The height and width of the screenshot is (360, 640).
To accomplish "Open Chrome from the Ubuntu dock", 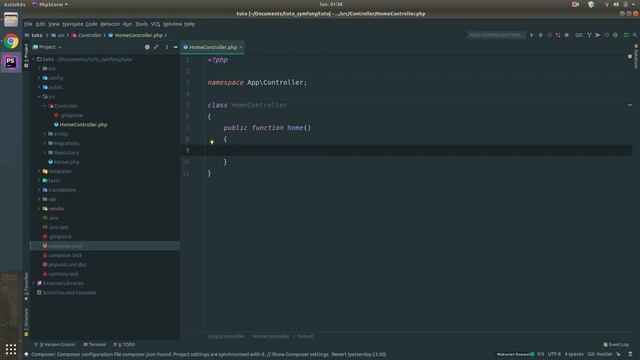I will point(11,41).
